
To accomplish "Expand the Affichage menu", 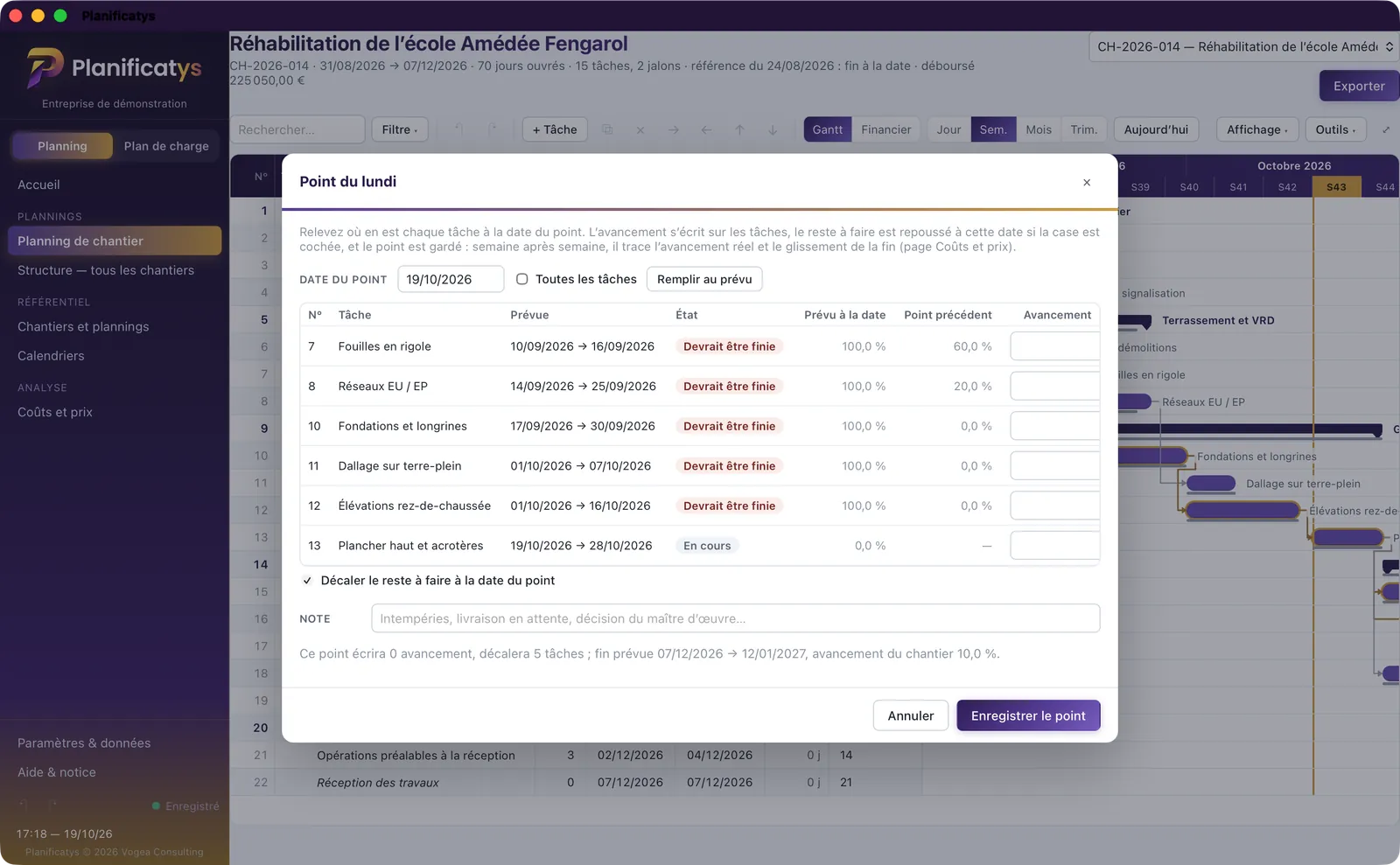I will pyautogui.click(x=1256, y=129).
